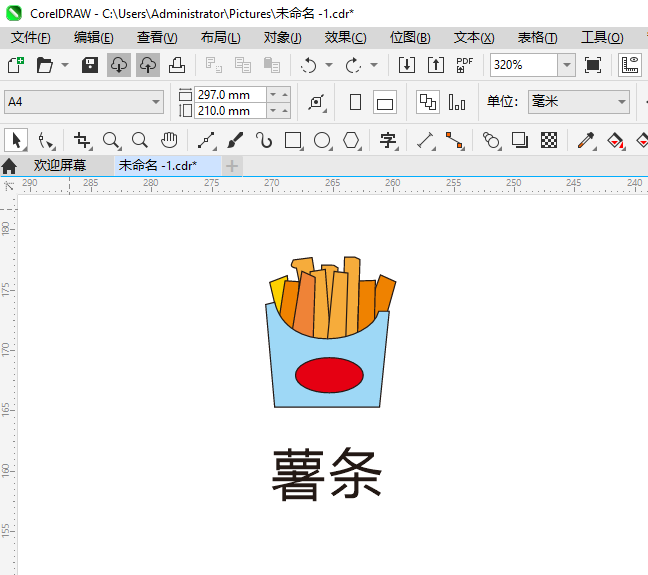Click the 薯条 text object
The height and width of the screenshot is (575, 648).
[326, 474]
